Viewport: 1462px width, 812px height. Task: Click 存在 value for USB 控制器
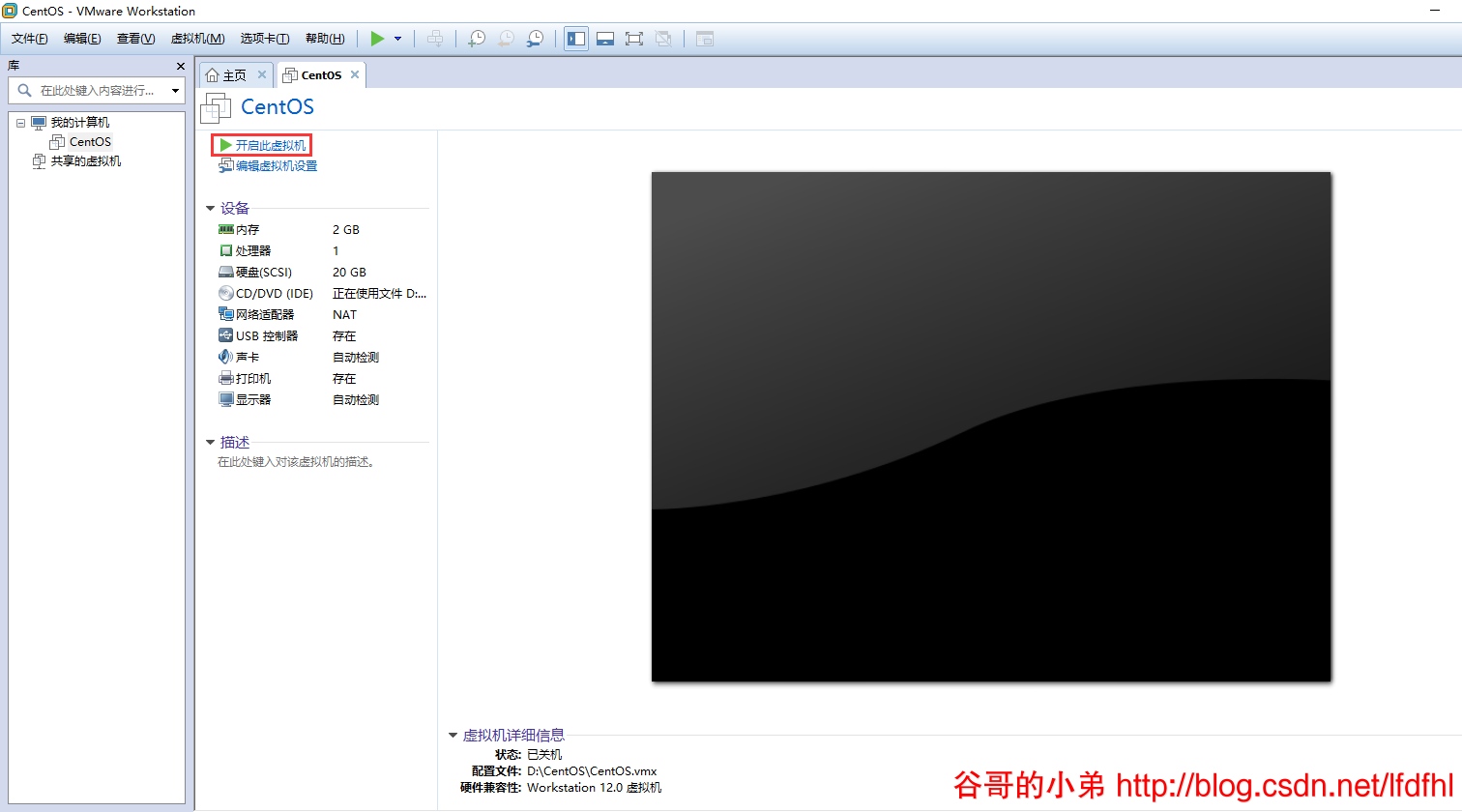point(344,336)
